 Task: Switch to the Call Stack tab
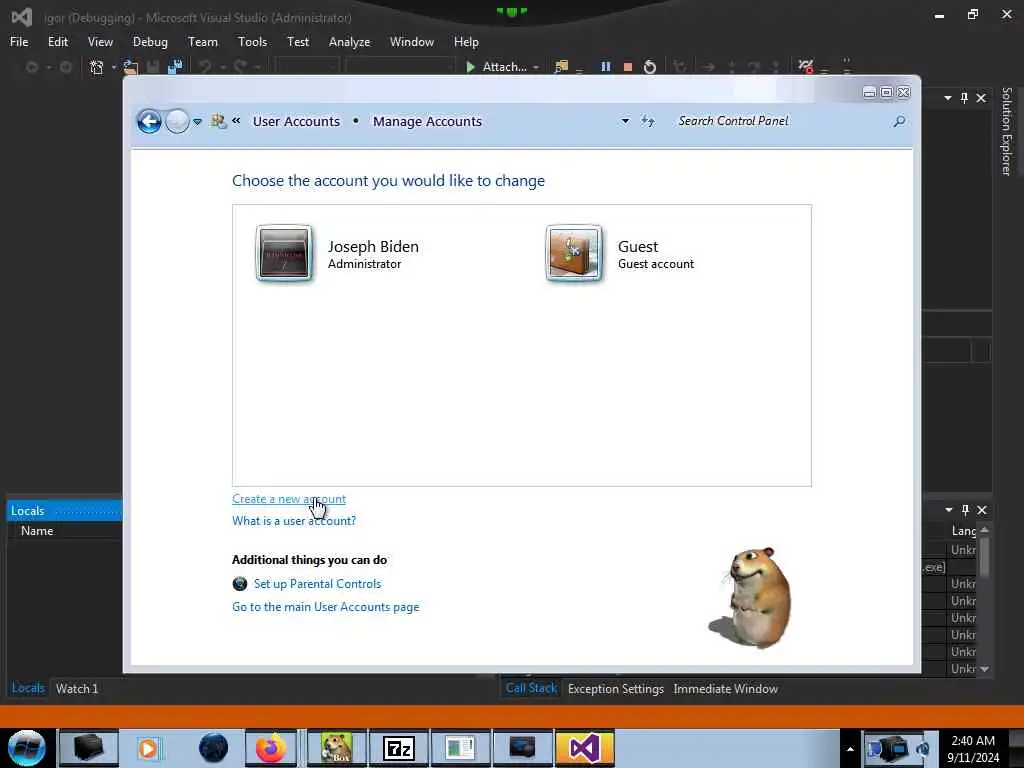pyautogui.click(x=531, y=688)
